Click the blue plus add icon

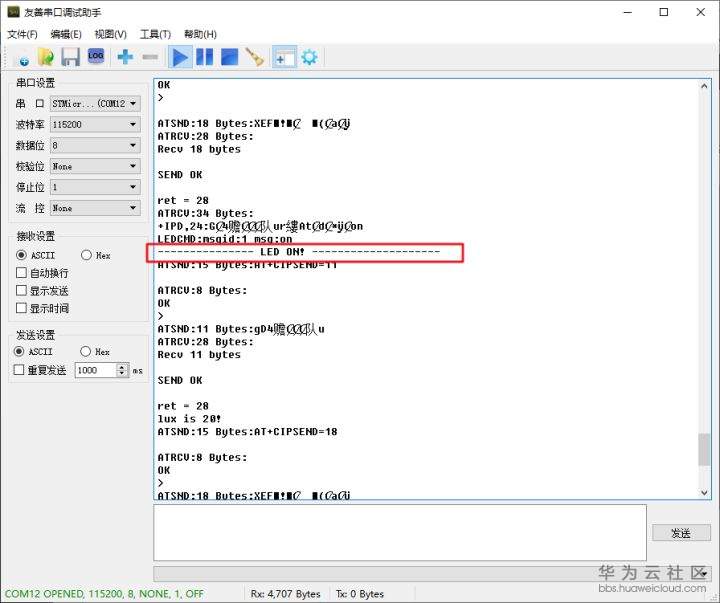(x=125, y=57)
